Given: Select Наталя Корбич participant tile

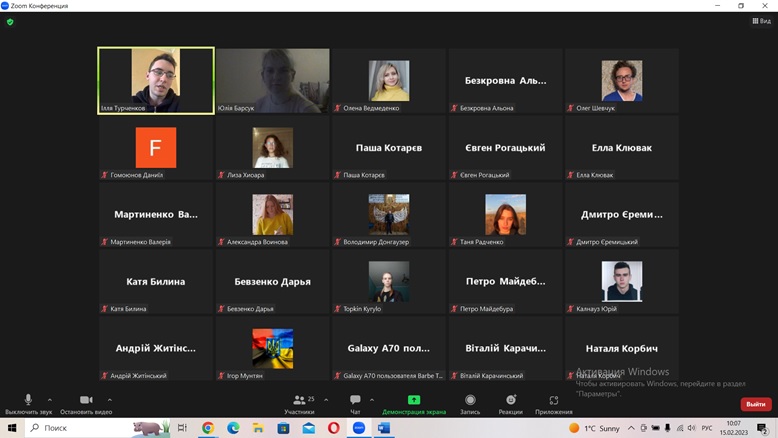Looking at the screenshot, I should [622, 349].
